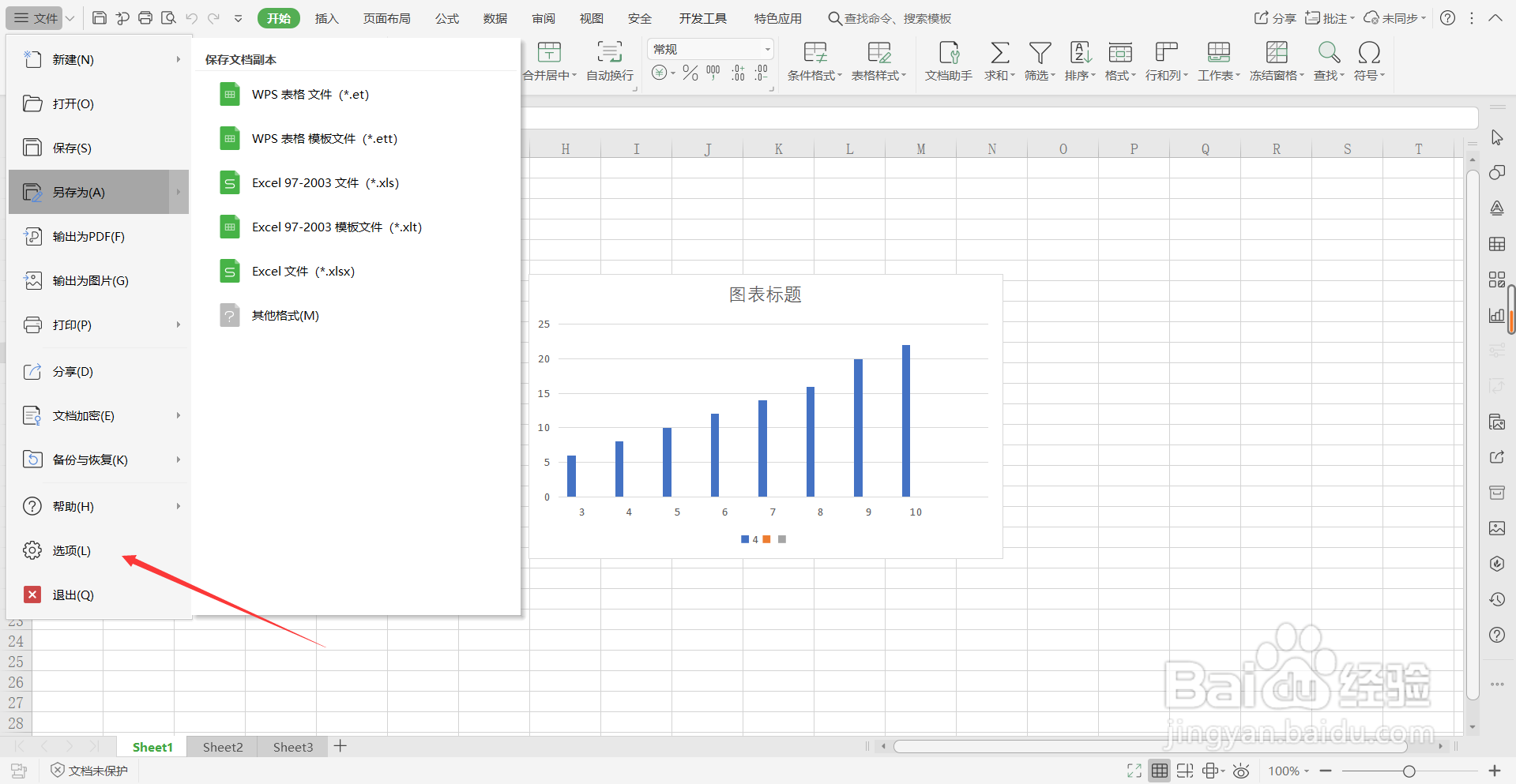
Task: Click the picture icon in right sidebar
Action: (1497, 528)
